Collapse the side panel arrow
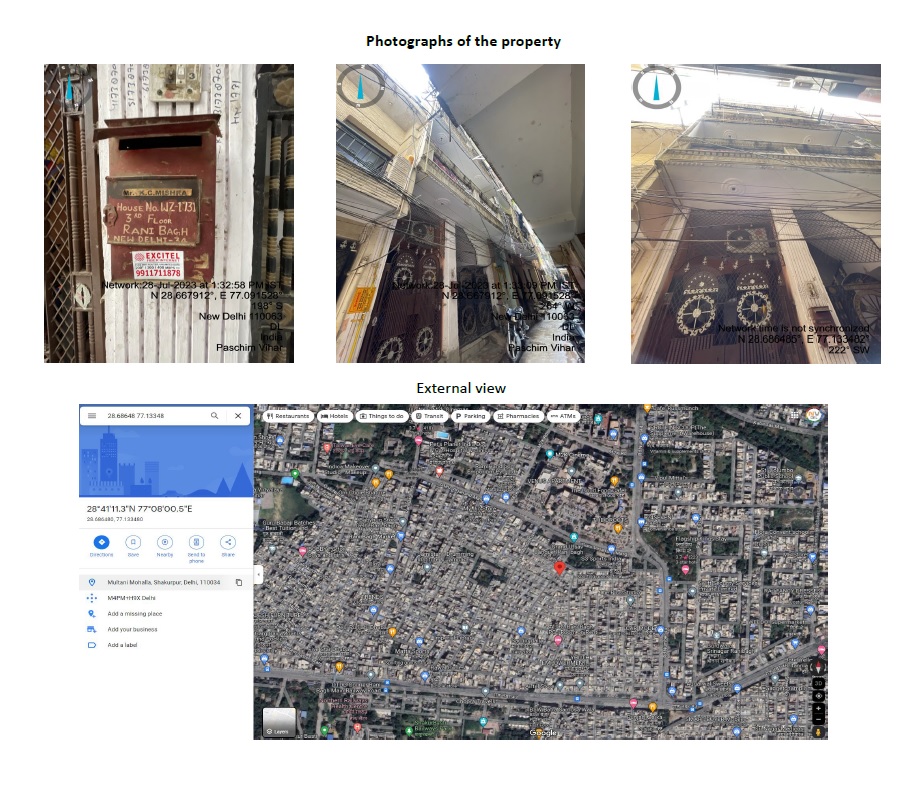This screenshot has height=785, width=919. [258, 573]
